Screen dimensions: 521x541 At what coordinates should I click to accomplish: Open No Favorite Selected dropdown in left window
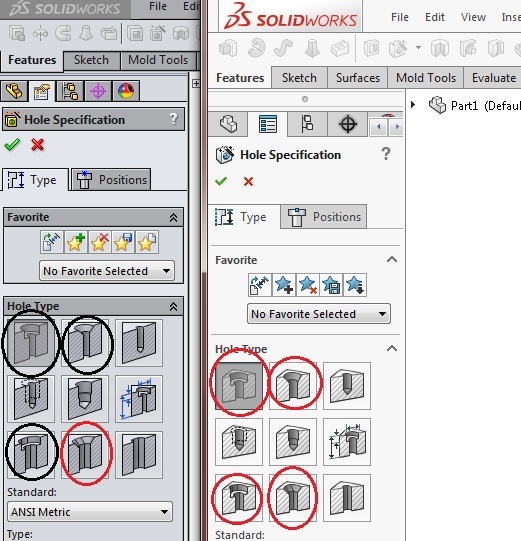click(x=107, y=271)
